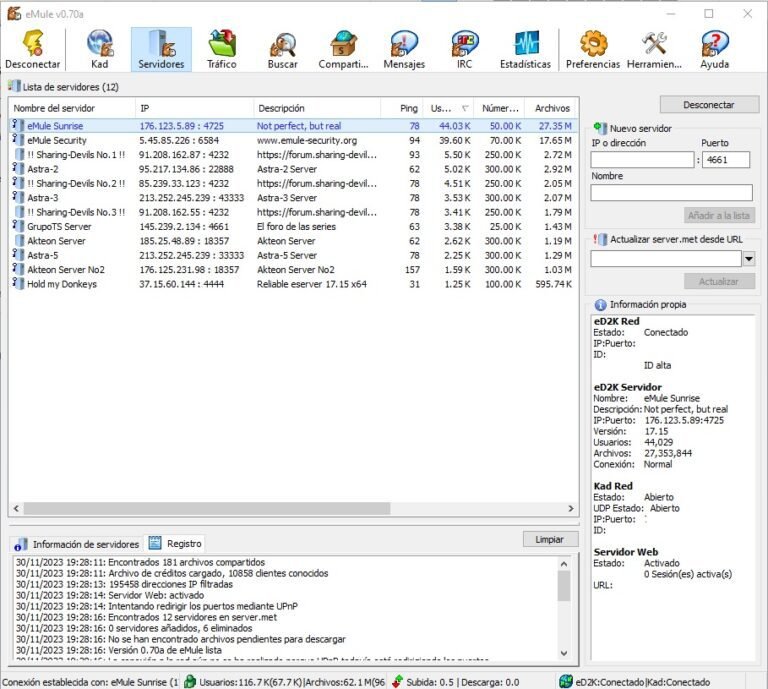Click the Actualizar button
The image size is (768, 689).
click(719, 282)
